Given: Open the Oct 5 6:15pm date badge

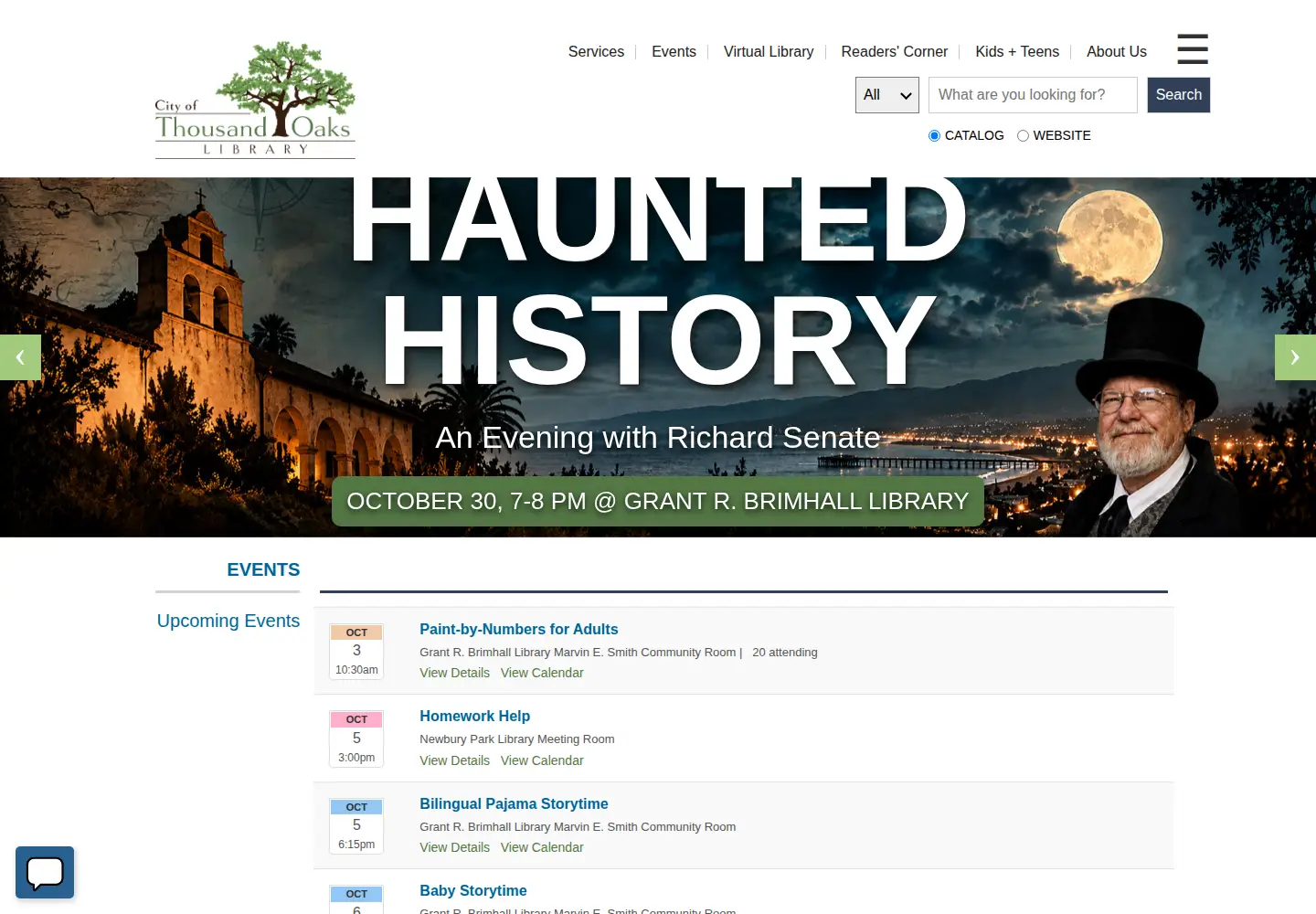Looking at the screenshot, I should (x=356, y=825).
